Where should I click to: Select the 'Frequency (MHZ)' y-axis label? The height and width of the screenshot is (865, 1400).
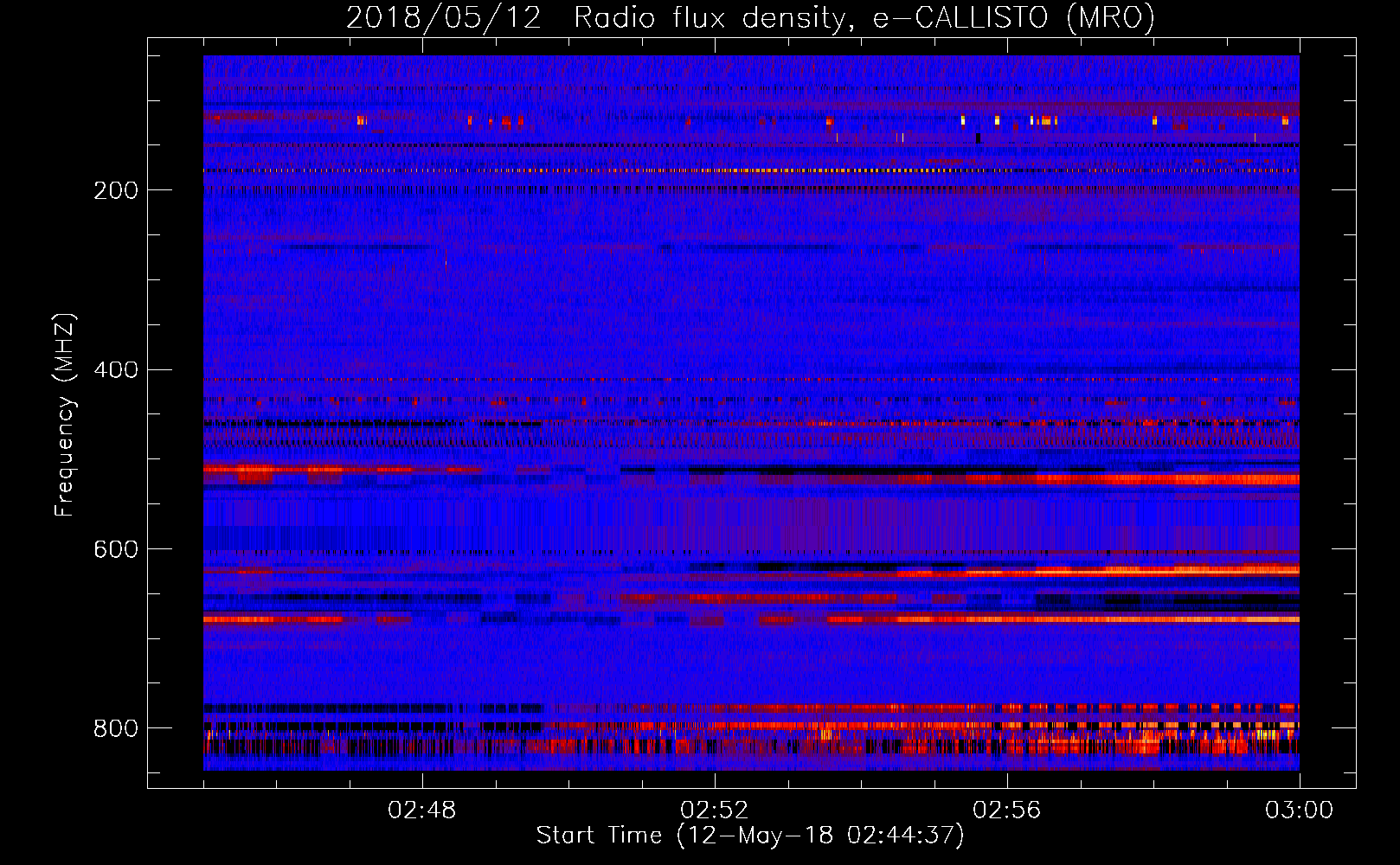(65, 414)
